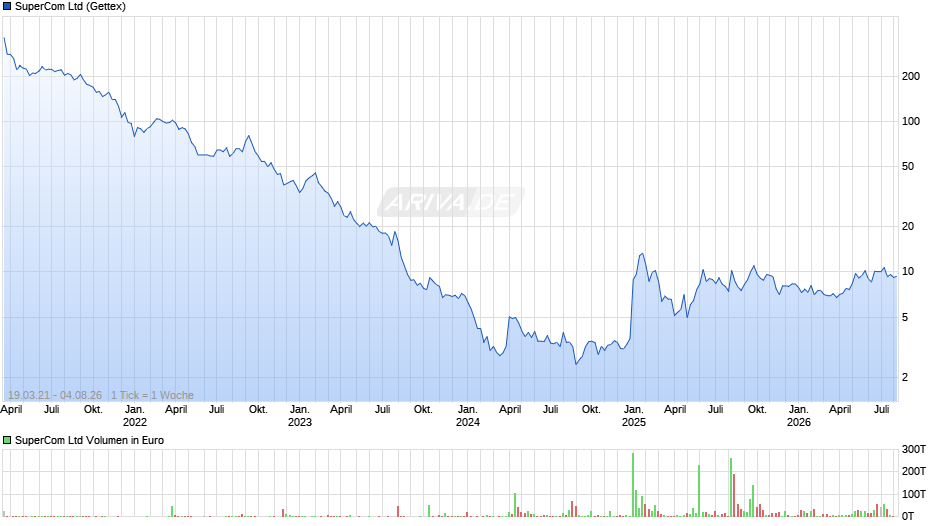Screen dimensions: 940x526
Task: Click the 'Jan. 2023' time axis label
Action: [300, 416]
